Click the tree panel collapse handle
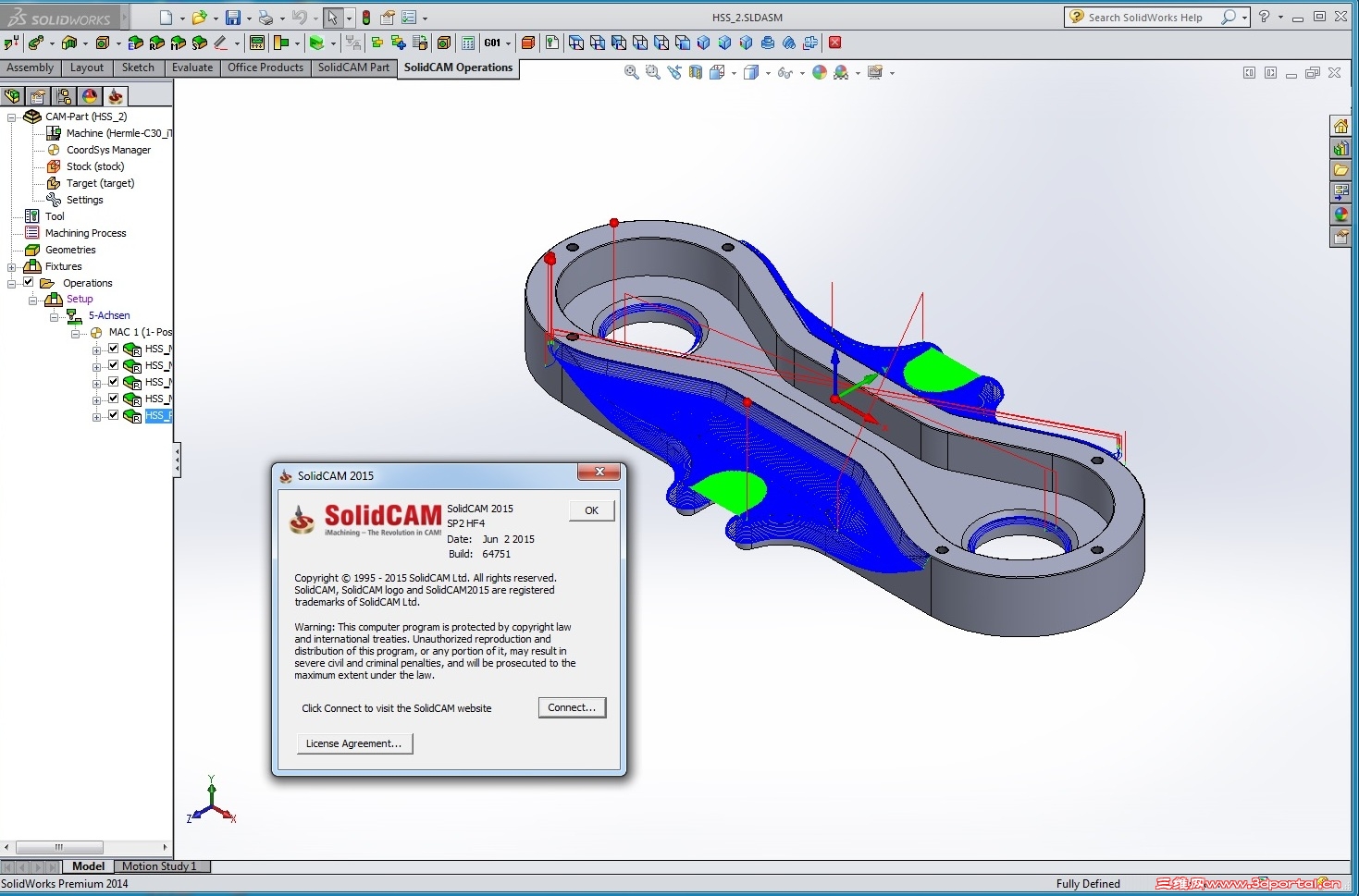Screen dimensions: 1359x896 click(x=177, y=460)
